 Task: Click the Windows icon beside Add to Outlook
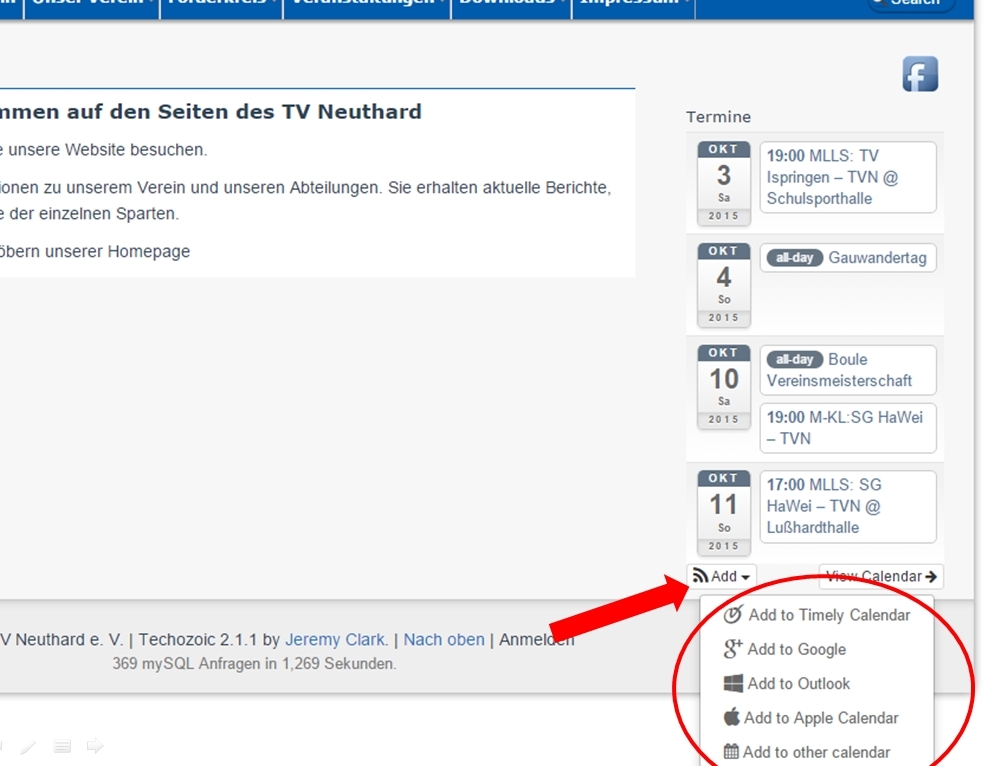coord(733,684)
